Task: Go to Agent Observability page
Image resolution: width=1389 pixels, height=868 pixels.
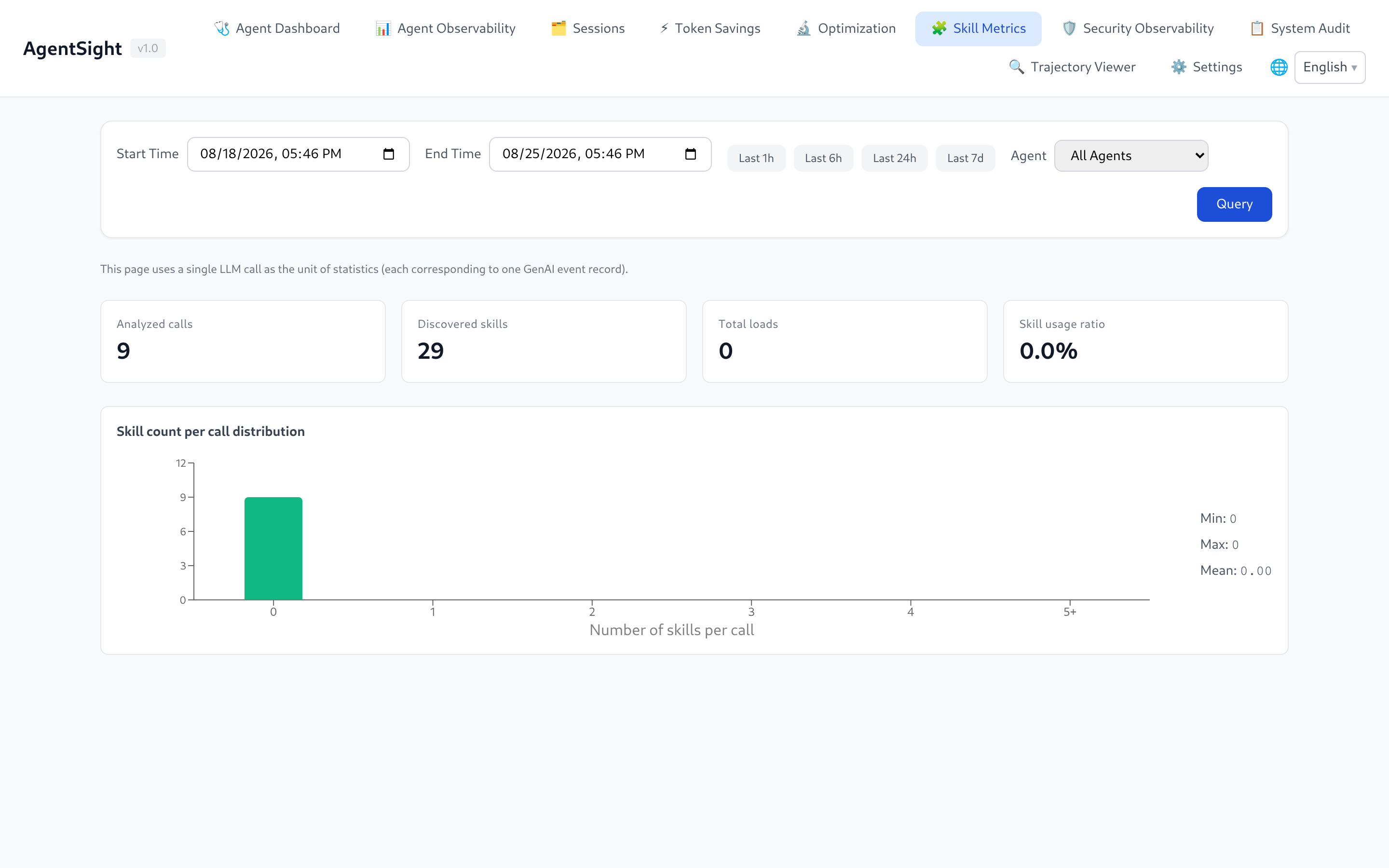Action: click(x=446, y=29)
